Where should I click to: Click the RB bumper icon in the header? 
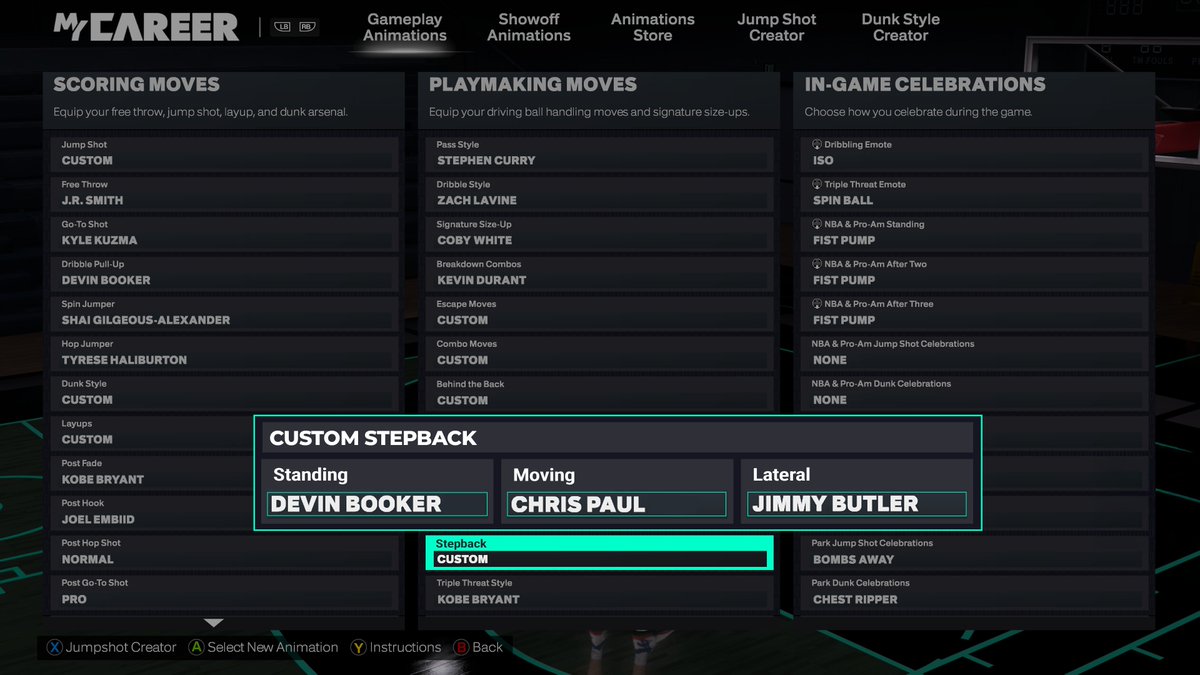(x=306, y=27)
